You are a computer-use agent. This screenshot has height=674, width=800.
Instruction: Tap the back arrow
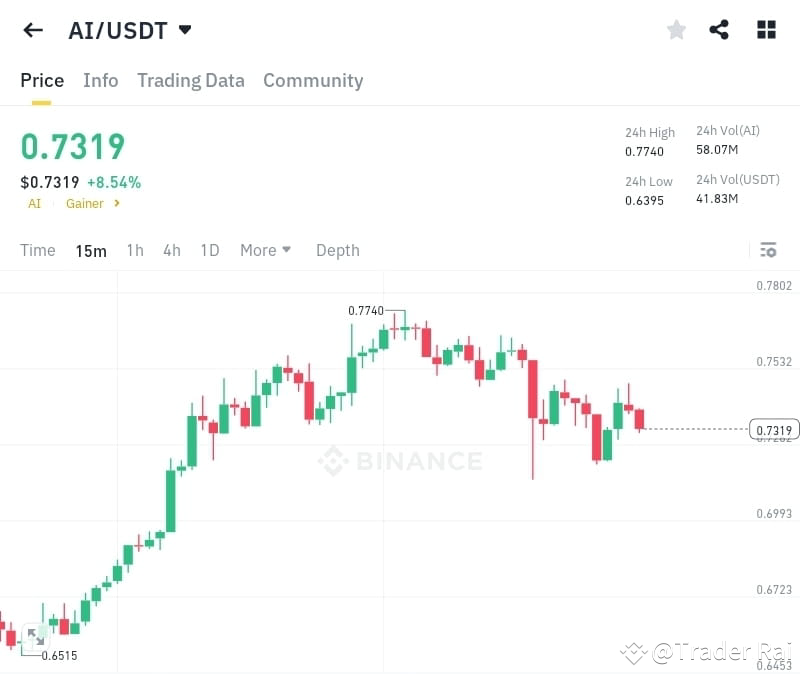(x=32, y=30)
